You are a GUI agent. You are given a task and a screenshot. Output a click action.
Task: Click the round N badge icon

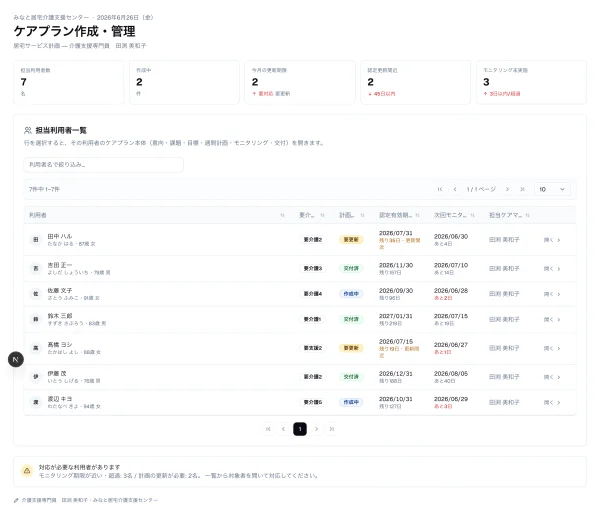pyautogui.click(x=16, y=359)
